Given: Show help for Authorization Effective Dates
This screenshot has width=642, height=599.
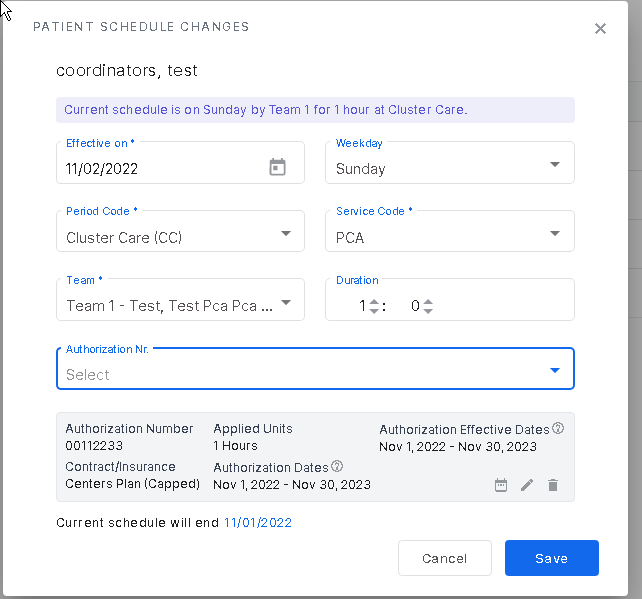Looking at the screenshot, I should point(558,428).
